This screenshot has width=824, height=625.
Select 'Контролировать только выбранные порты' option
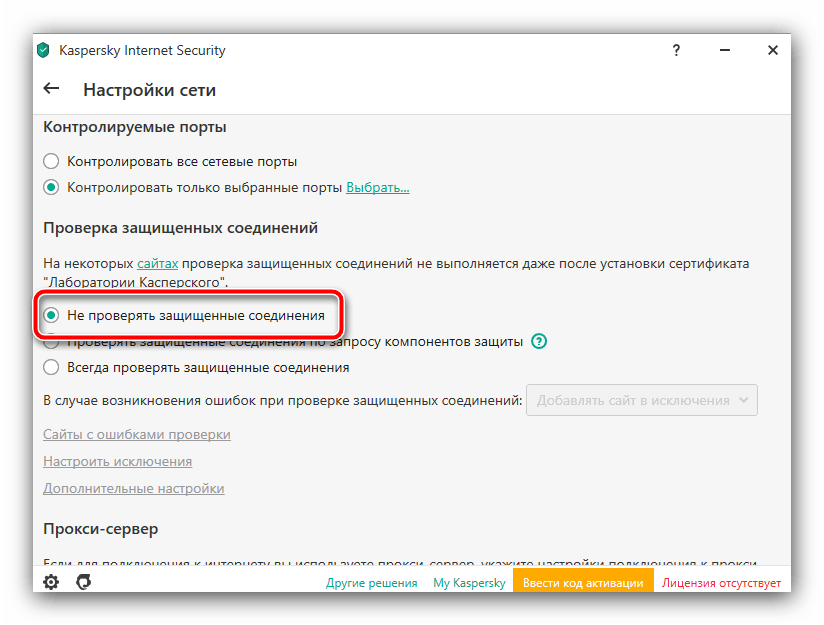tap(51, 187)
